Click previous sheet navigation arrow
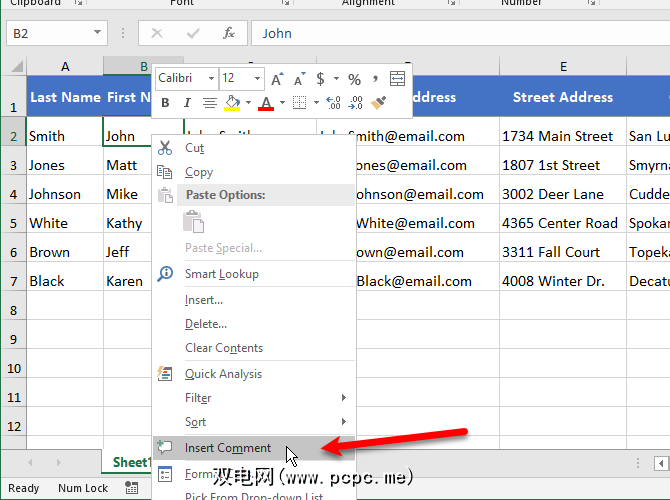Image resolution: width=670 pixels, height=500 pixels. [30, 462]
